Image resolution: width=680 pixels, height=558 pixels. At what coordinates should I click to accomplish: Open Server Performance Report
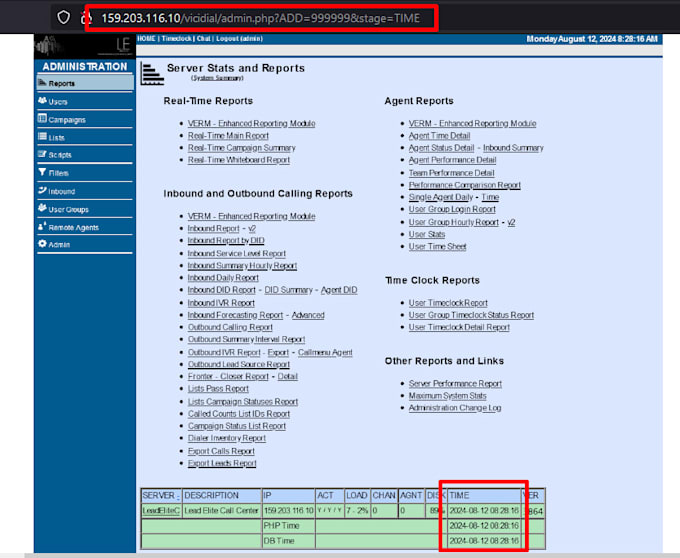[x=455, y=384]
